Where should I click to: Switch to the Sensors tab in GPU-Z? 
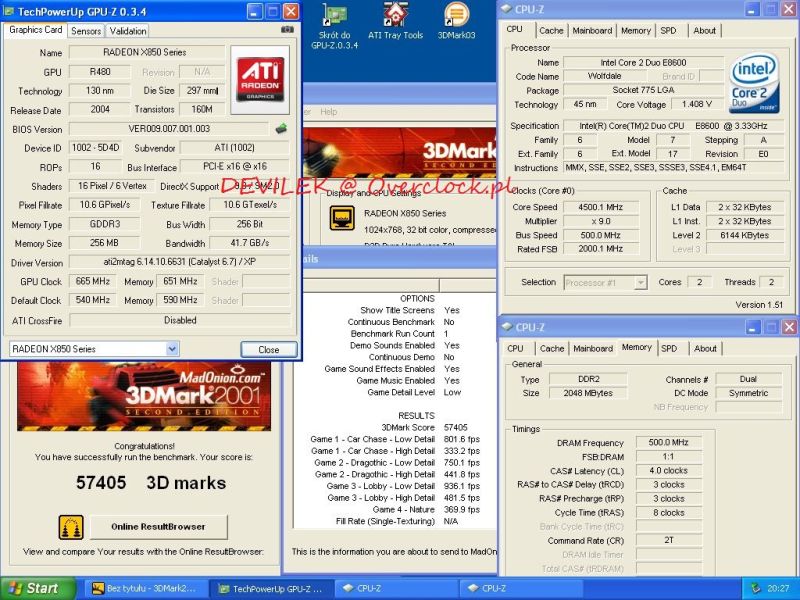click(86, 31)
